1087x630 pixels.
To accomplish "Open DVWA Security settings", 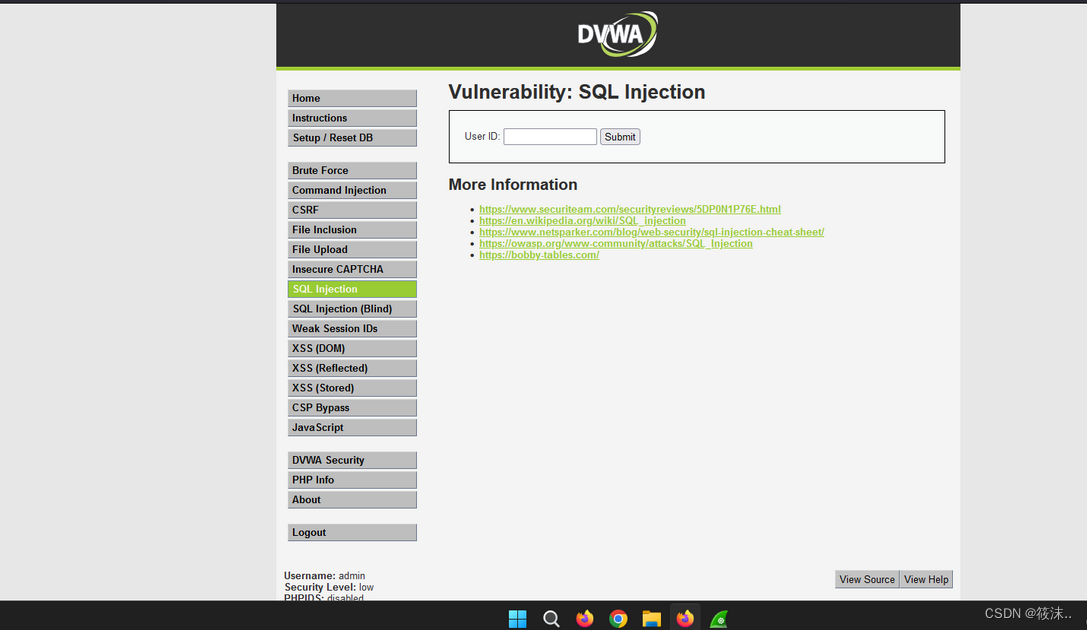I will click(x=352, y=460).
